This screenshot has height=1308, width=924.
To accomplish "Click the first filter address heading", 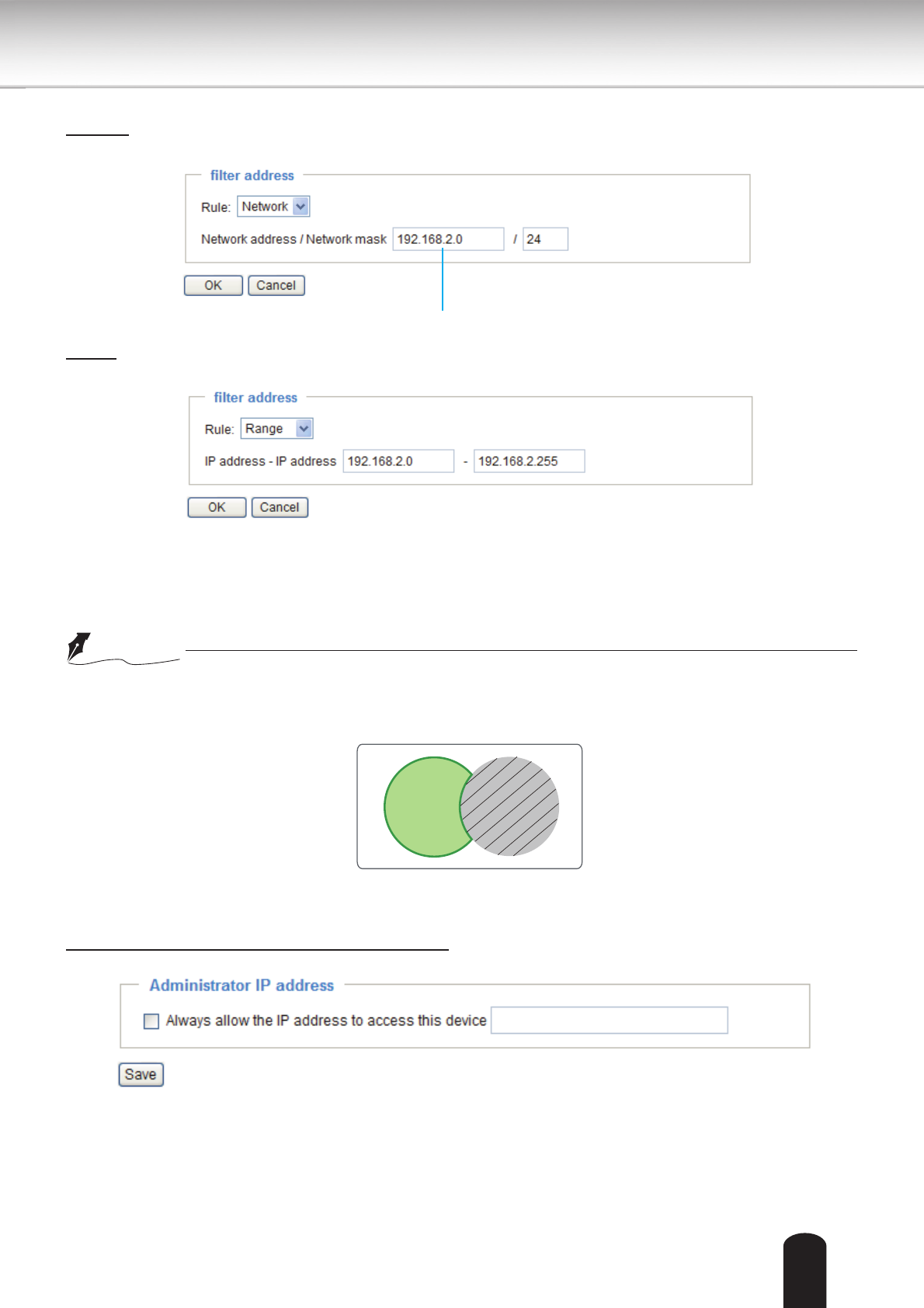I will [252, 176].
